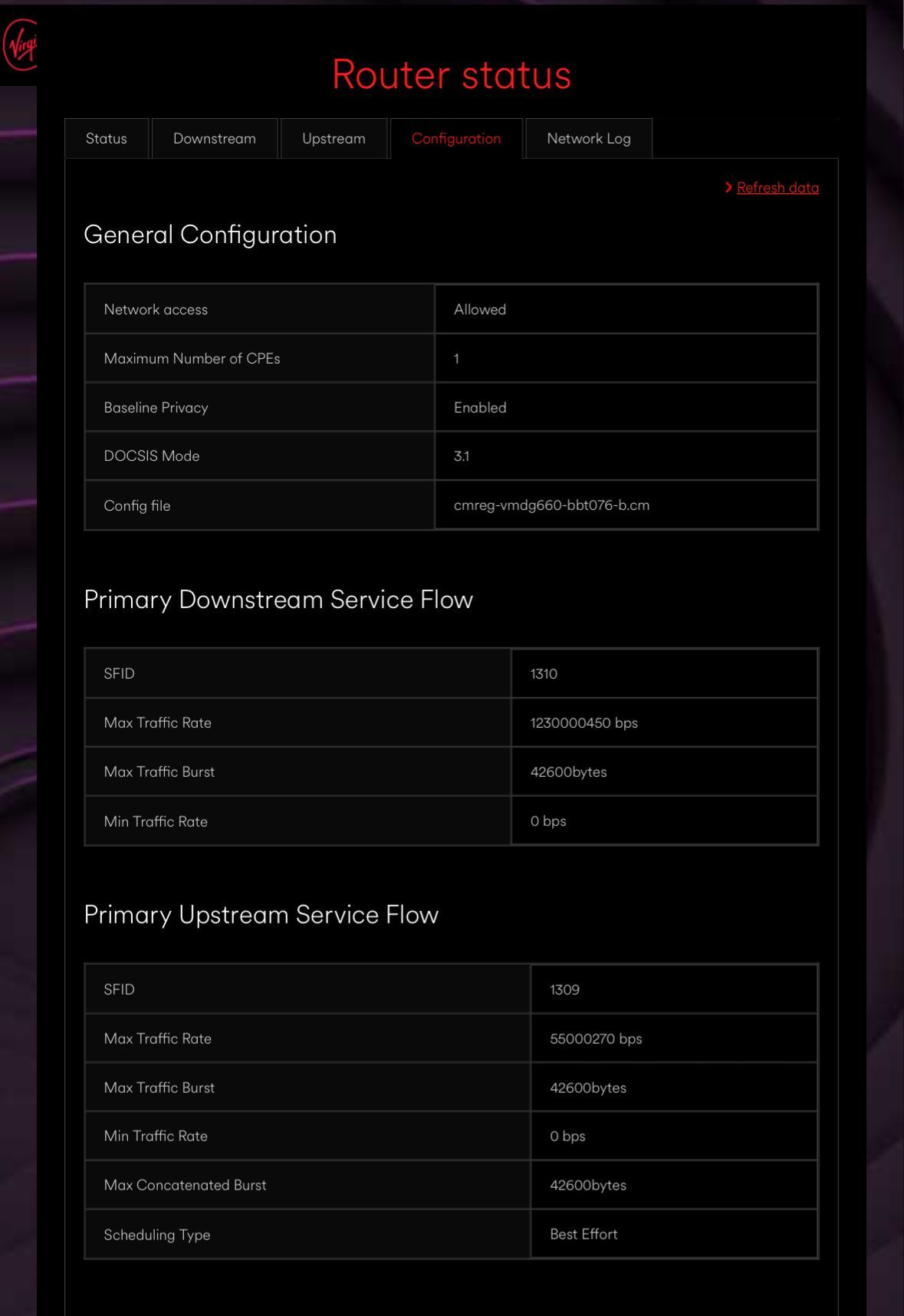
Task: Open the Upstream tab
Action: (x=334, y=139)
